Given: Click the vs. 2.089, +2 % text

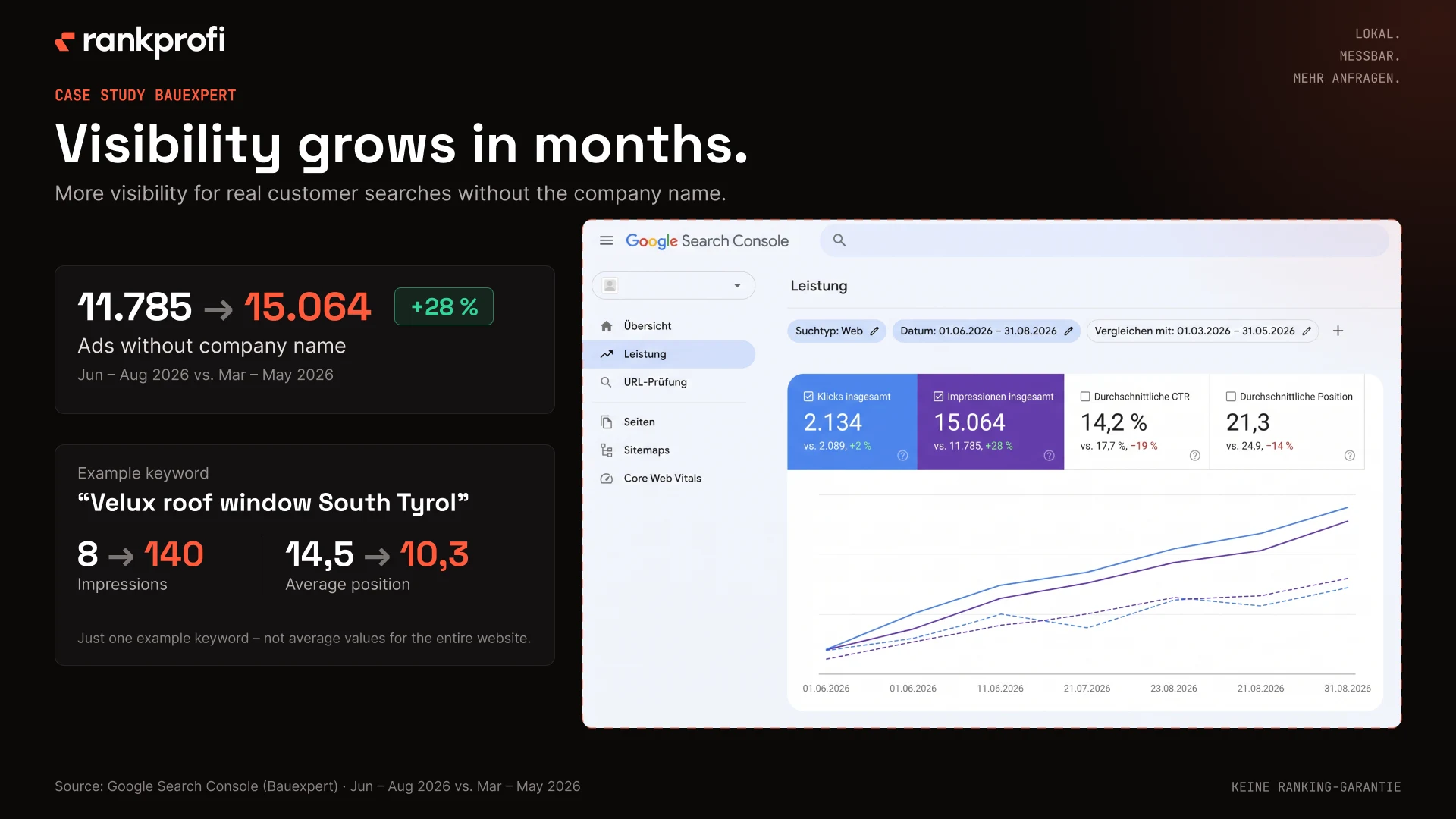Looking at the screenshot, I should tap(837, 446).
